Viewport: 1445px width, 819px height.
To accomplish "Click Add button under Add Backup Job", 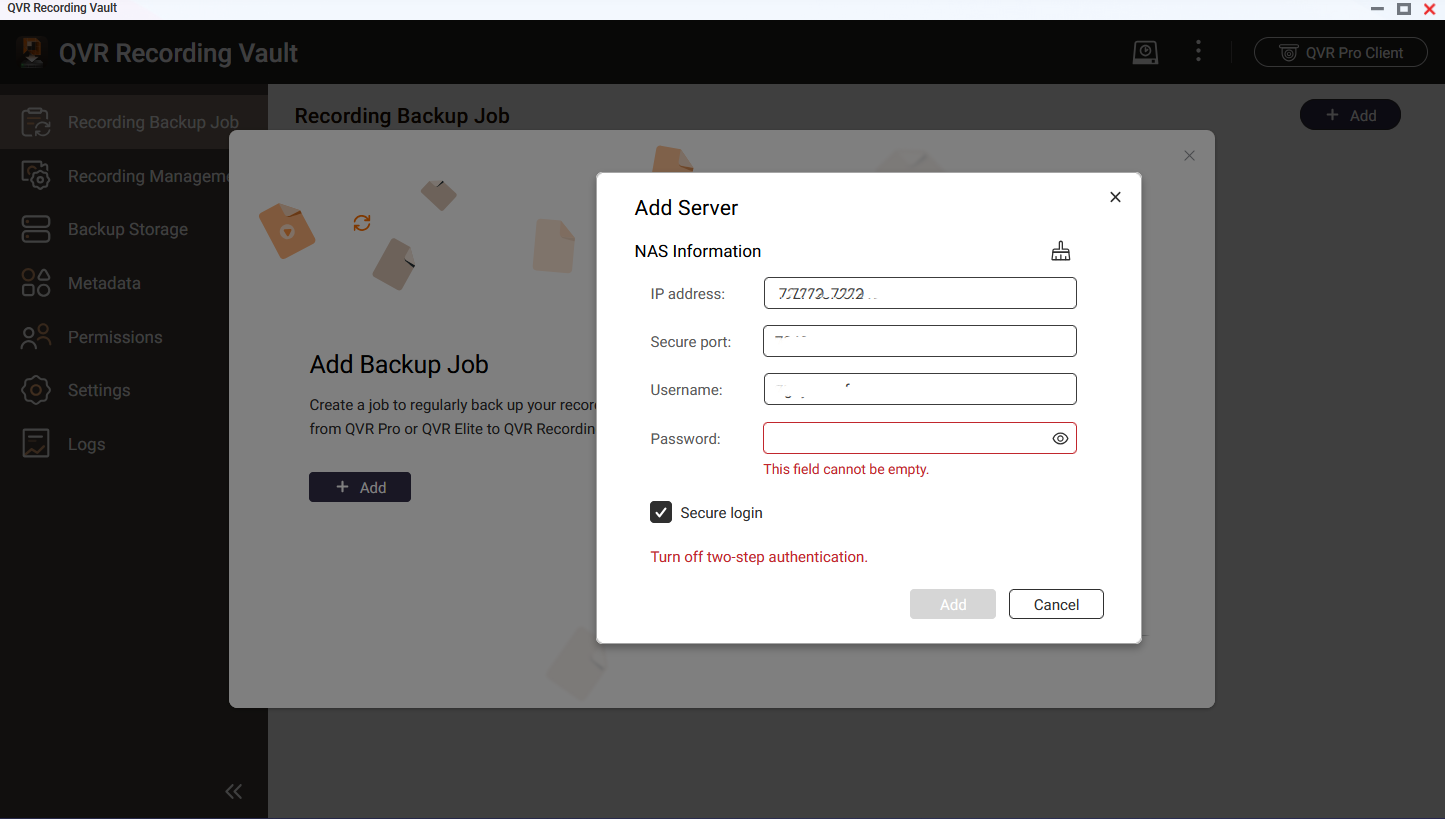I will pos(360,487).
